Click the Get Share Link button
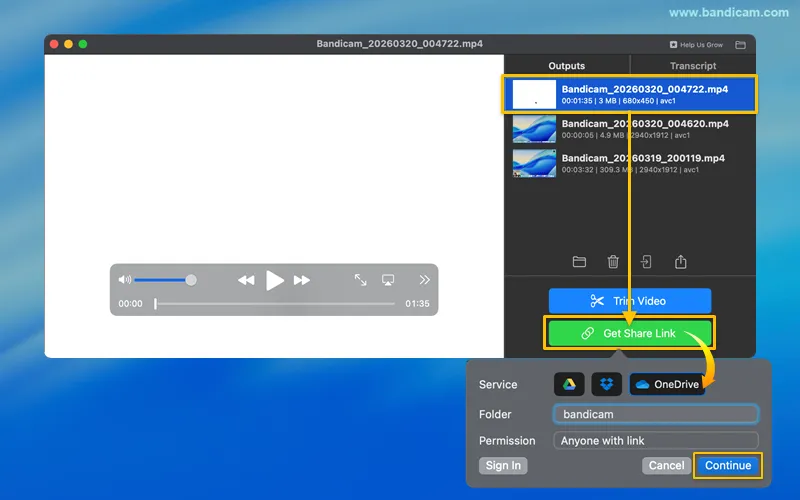Screen dimensions: 800x500 coord(630,333)
